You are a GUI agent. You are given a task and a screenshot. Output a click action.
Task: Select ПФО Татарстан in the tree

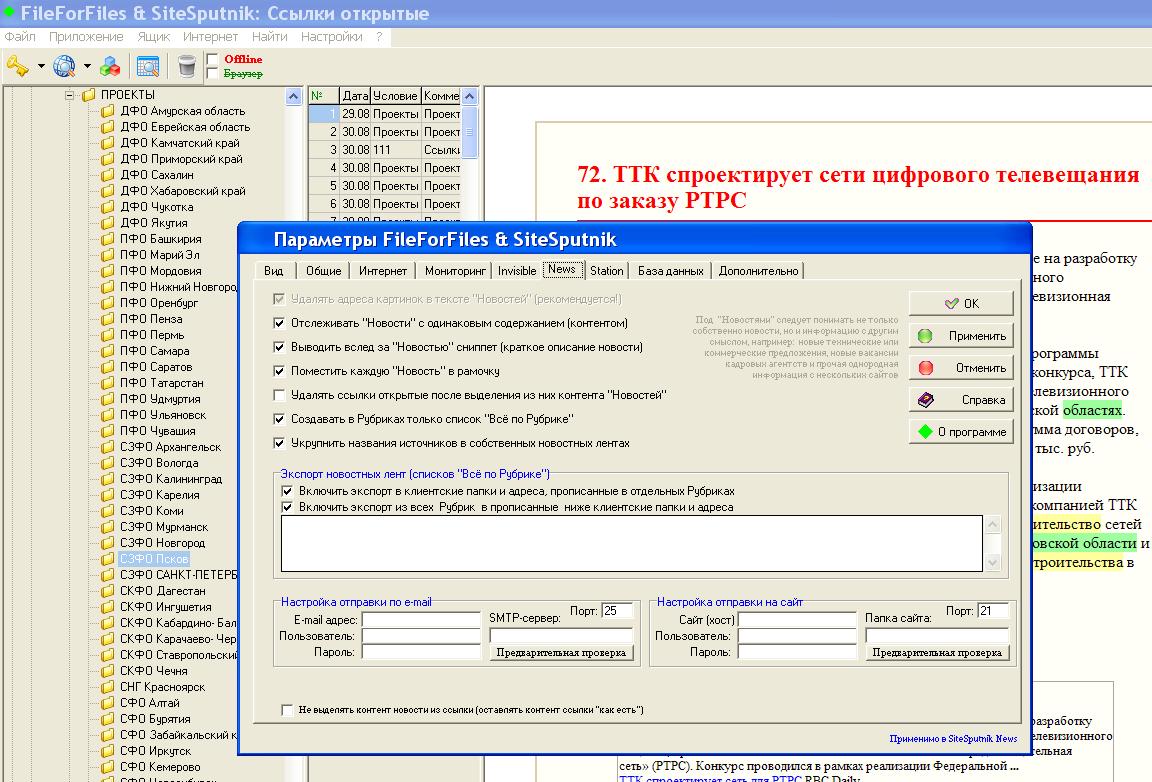[x=162, y=383]
